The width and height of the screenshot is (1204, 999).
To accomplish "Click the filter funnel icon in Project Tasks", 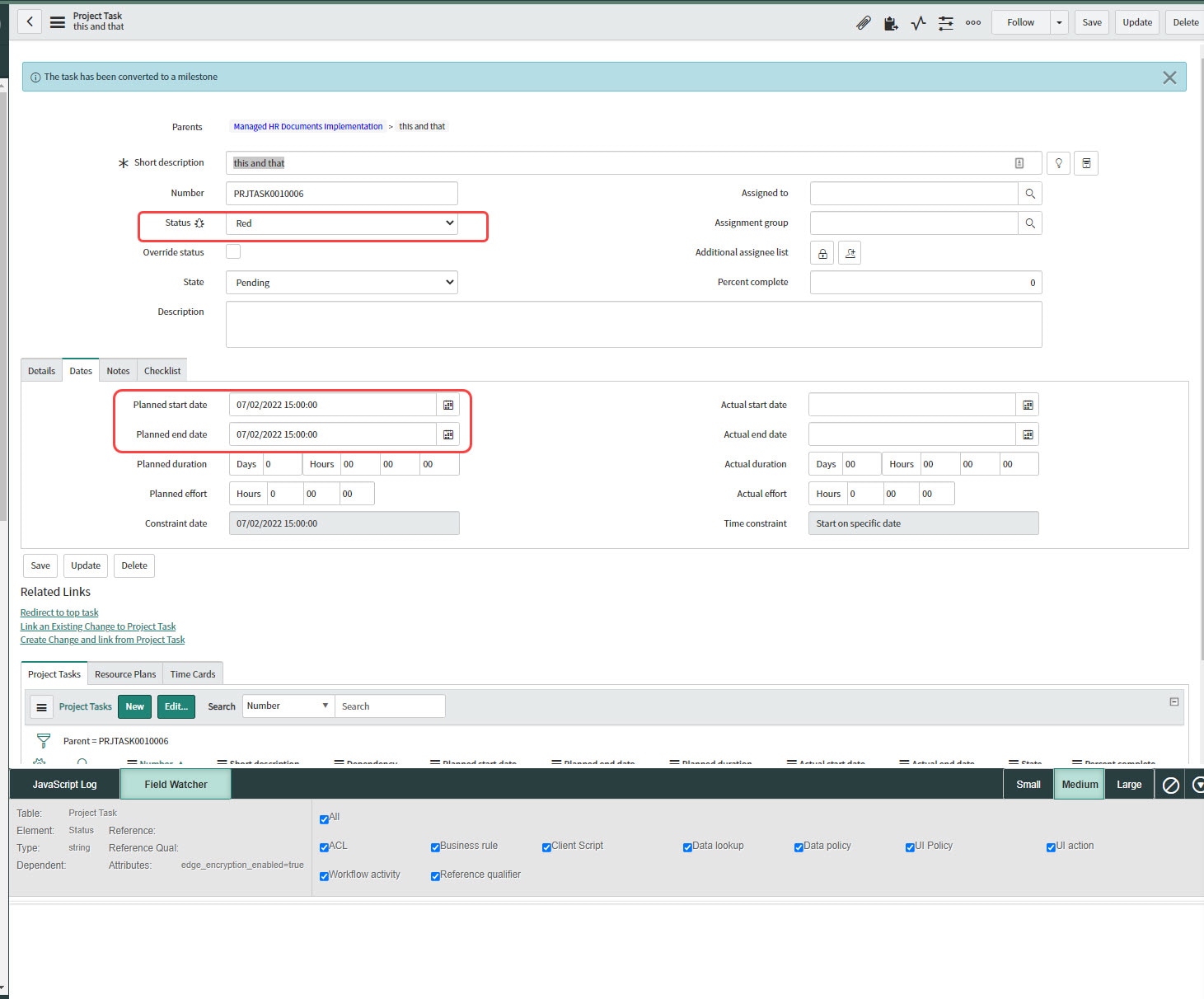I will click(x=44, y=741).
